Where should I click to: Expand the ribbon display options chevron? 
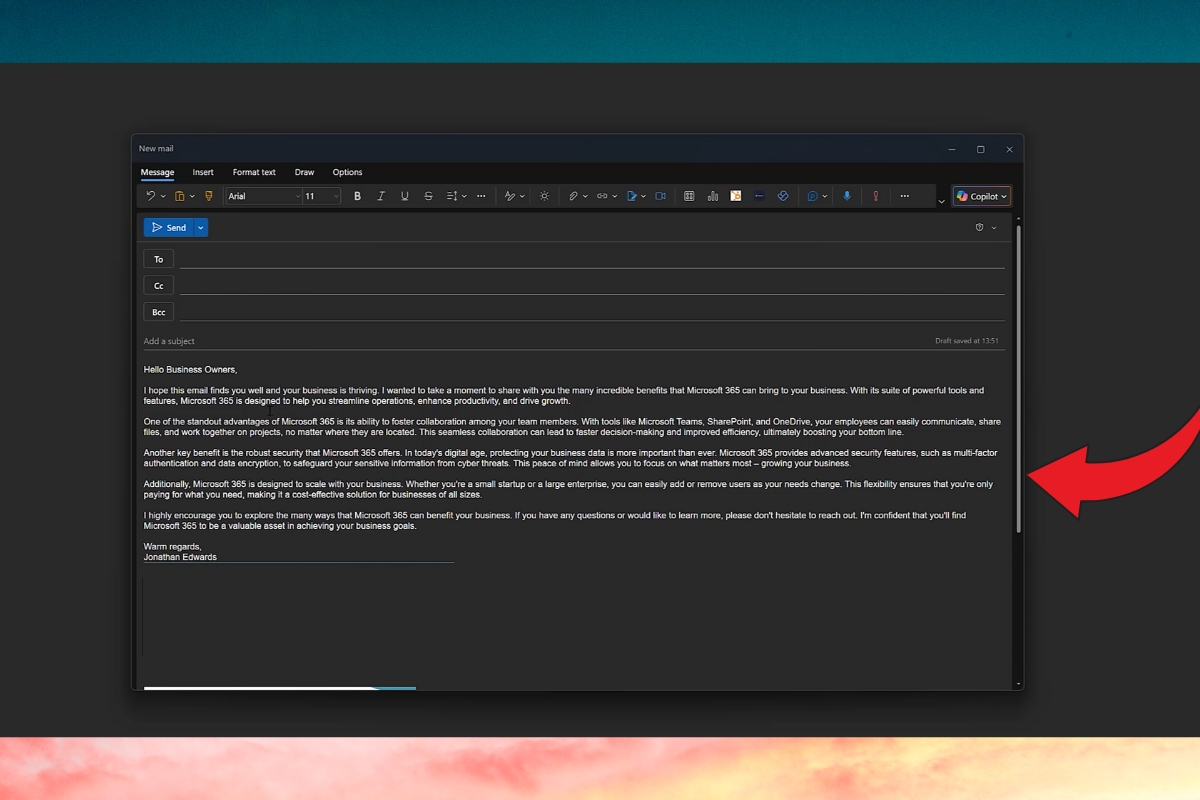[x=942, y=202]
